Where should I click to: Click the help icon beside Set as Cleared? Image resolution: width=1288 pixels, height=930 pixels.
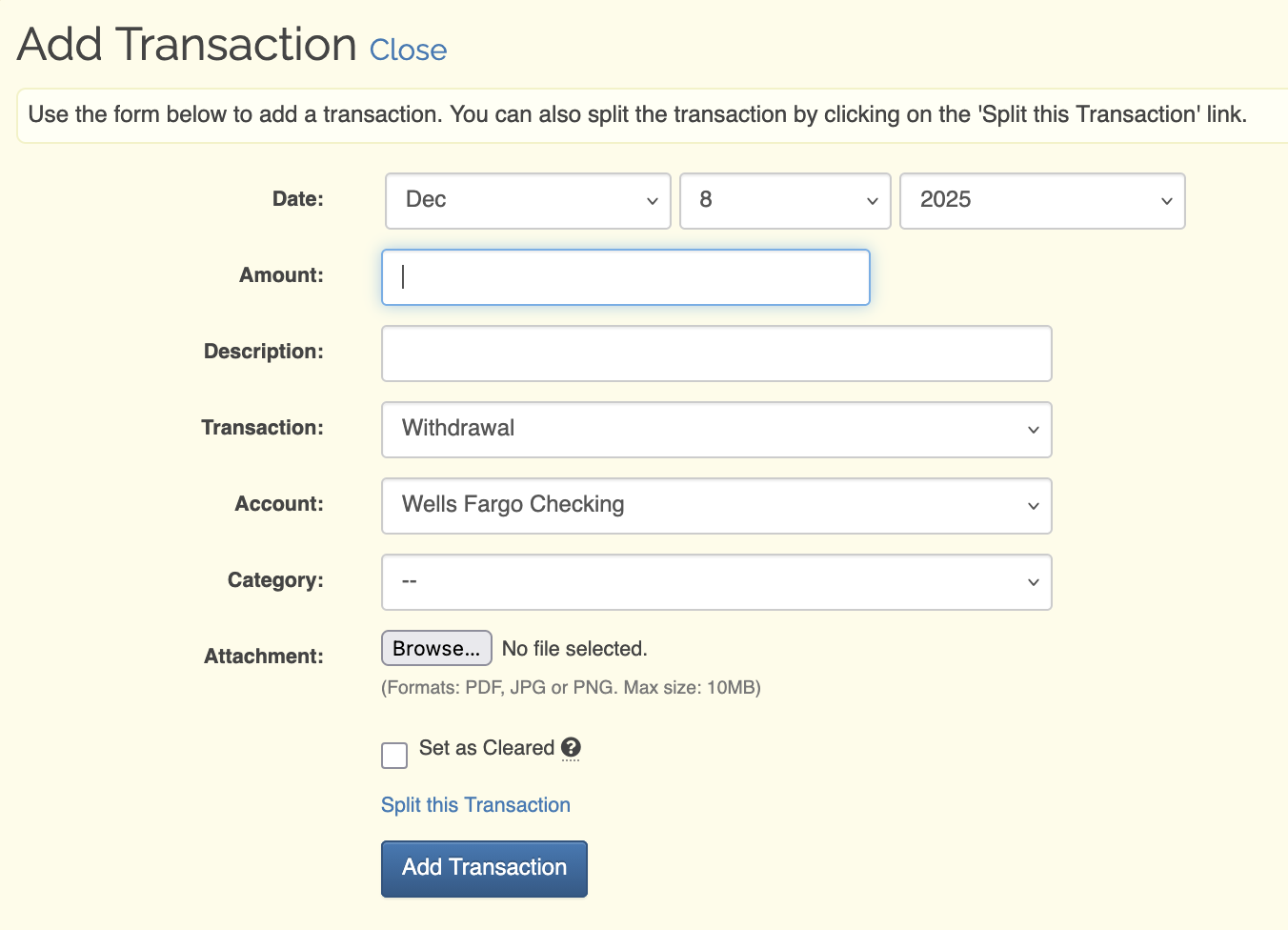pyautogui.click(x=571, y=748)
